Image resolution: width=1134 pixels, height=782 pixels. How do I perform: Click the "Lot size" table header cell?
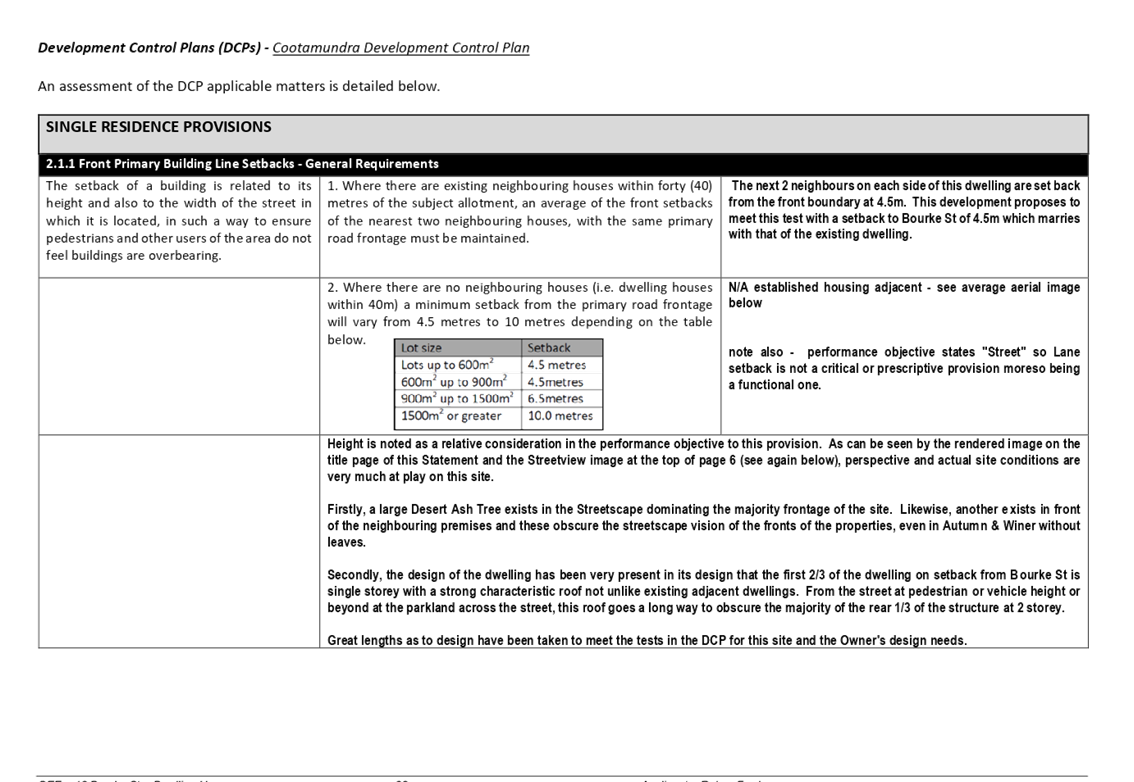(458, 348)
